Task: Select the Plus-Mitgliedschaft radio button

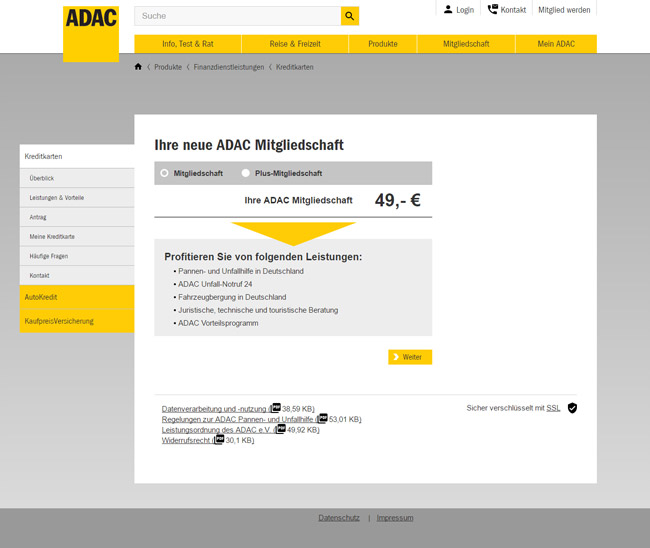Action: click(246, 173)
